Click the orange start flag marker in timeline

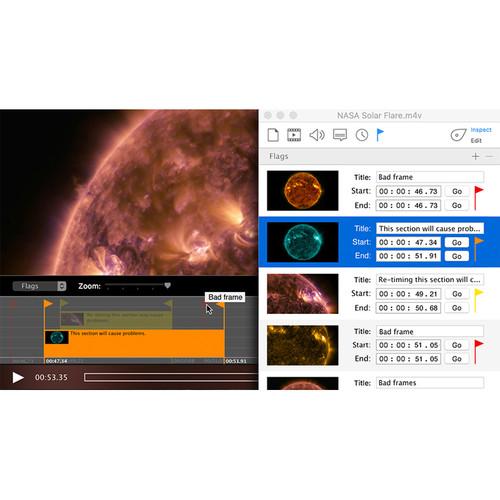click(x=48, y=303)
